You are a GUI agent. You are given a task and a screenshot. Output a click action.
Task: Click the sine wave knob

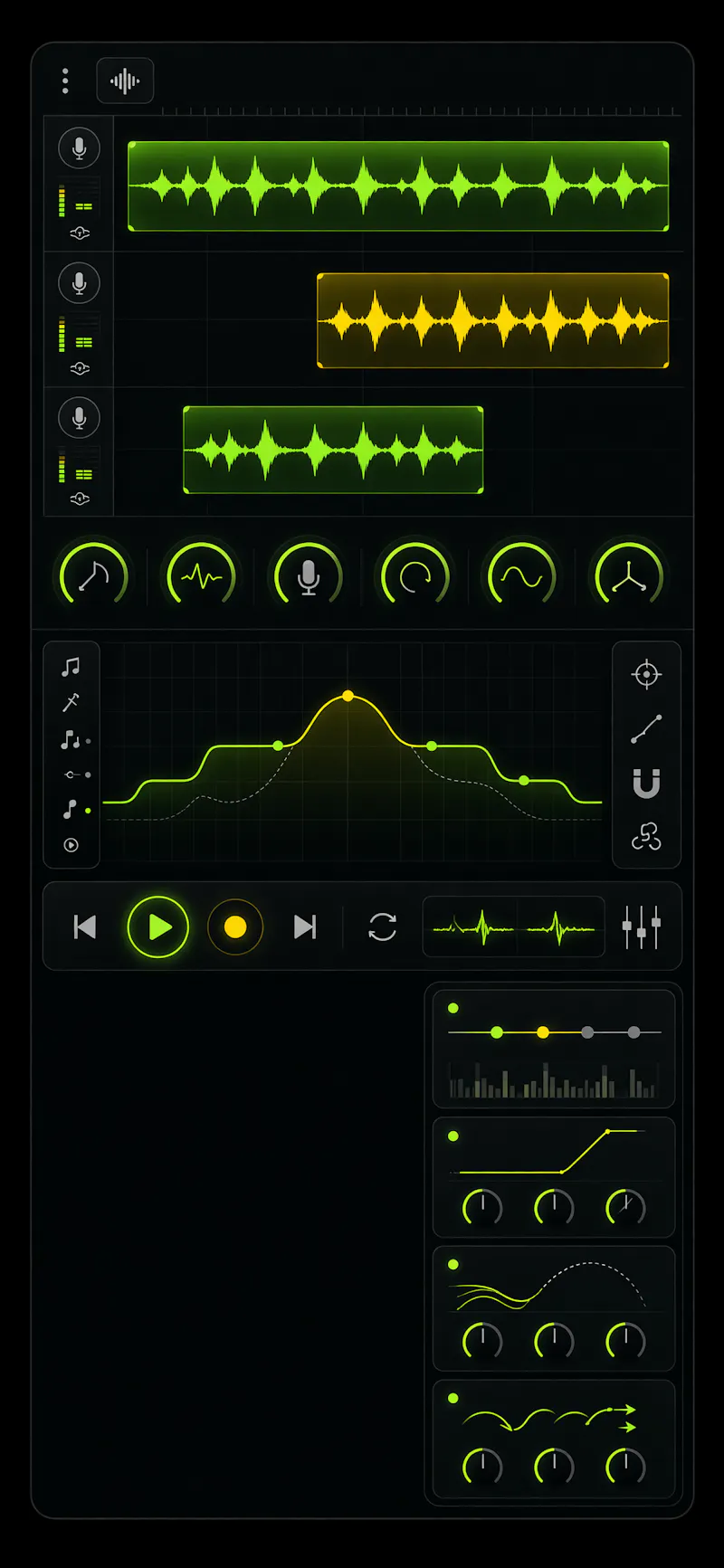coord(522,575)
